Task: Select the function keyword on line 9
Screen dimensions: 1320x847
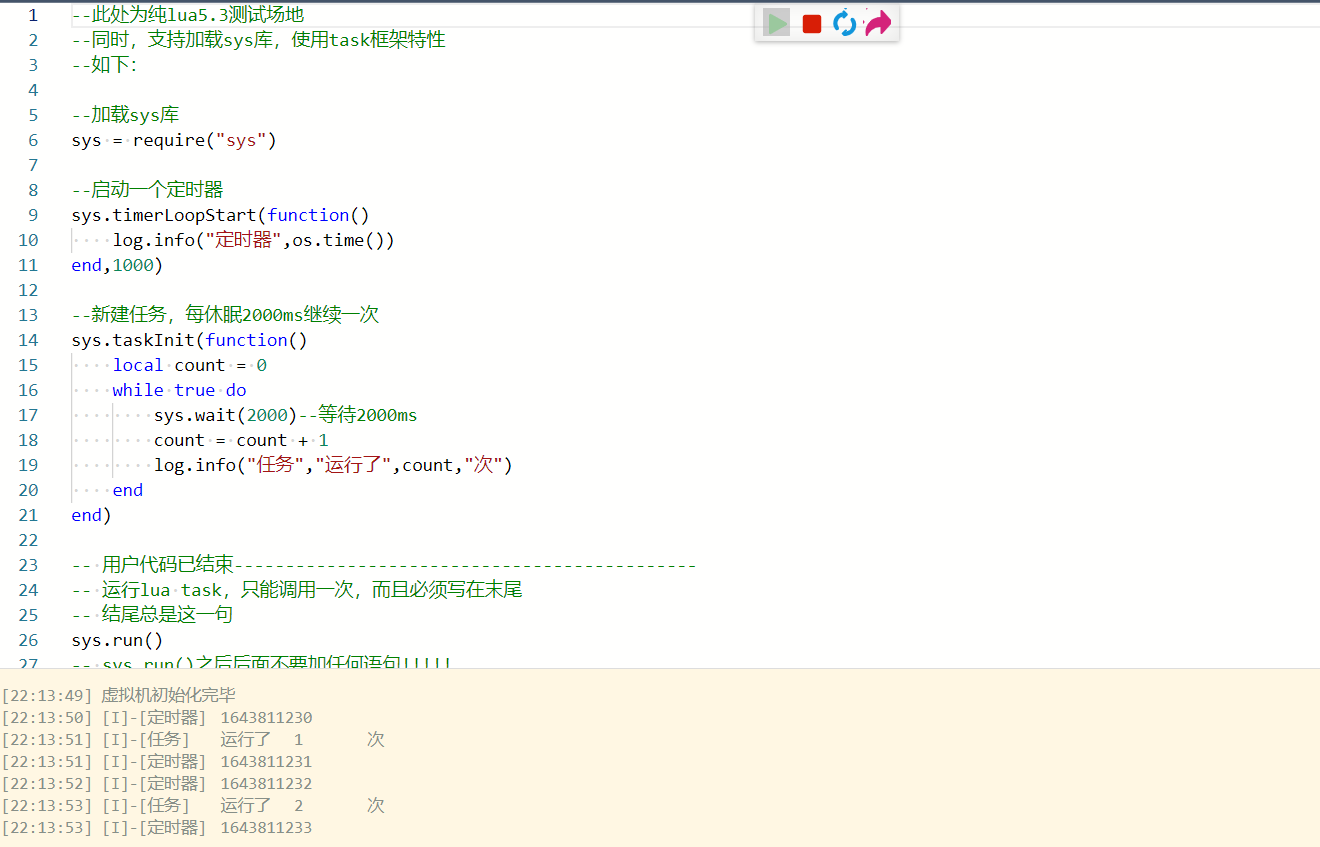Action: pyautogui.click(x=308, y=214)
